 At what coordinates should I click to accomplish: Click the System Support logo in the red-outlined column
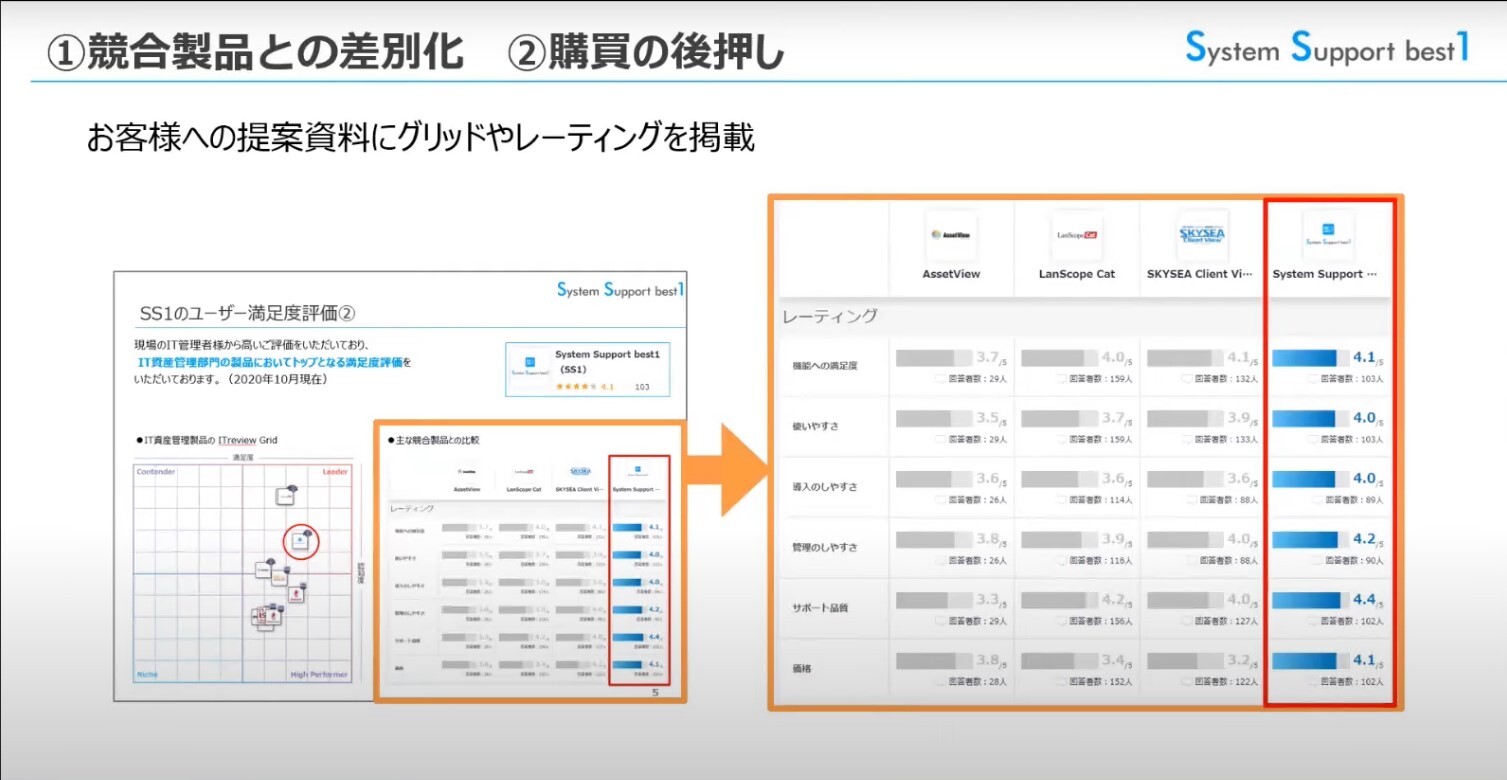click(x=1328, y=236)
